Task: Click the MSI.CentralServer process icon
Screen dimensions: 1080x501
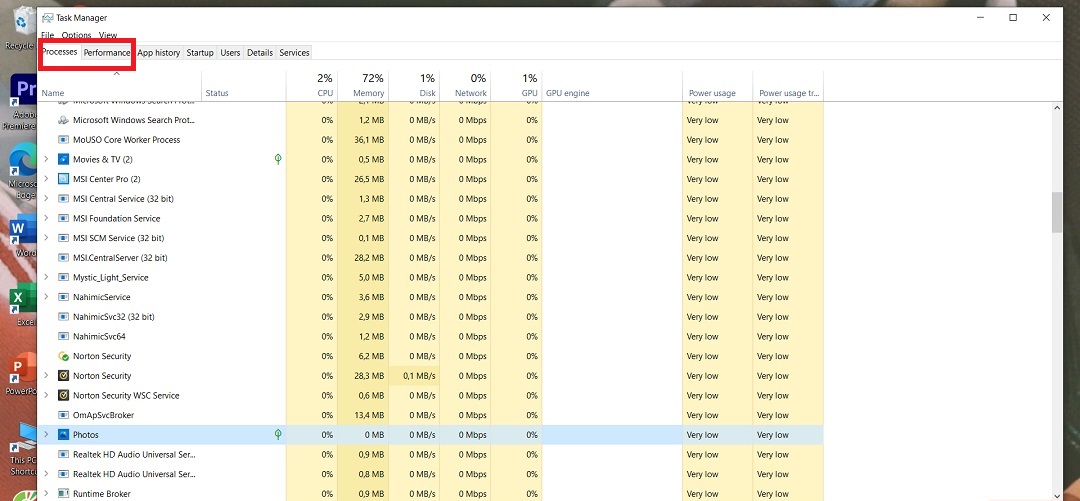Action: click(x=63, y=258)
